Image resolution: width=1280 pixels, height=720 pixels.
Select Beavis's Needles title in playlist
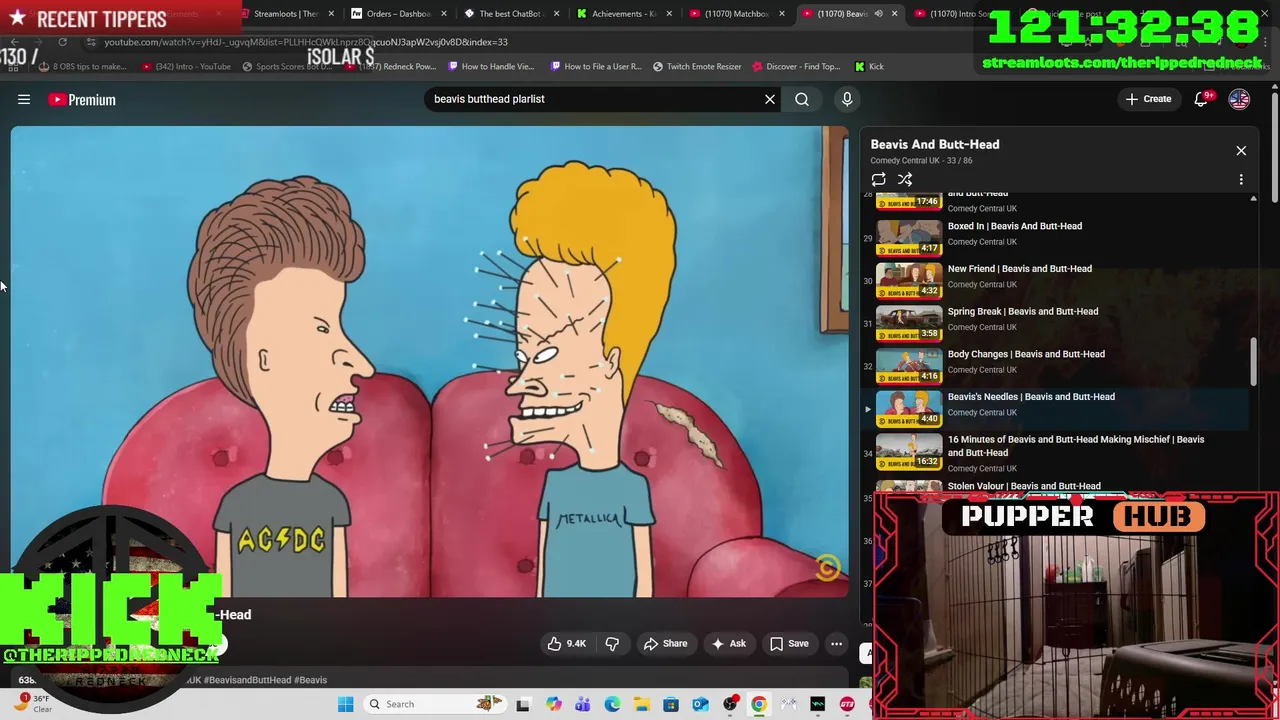pyautogui.click(x=1031, y=397)
